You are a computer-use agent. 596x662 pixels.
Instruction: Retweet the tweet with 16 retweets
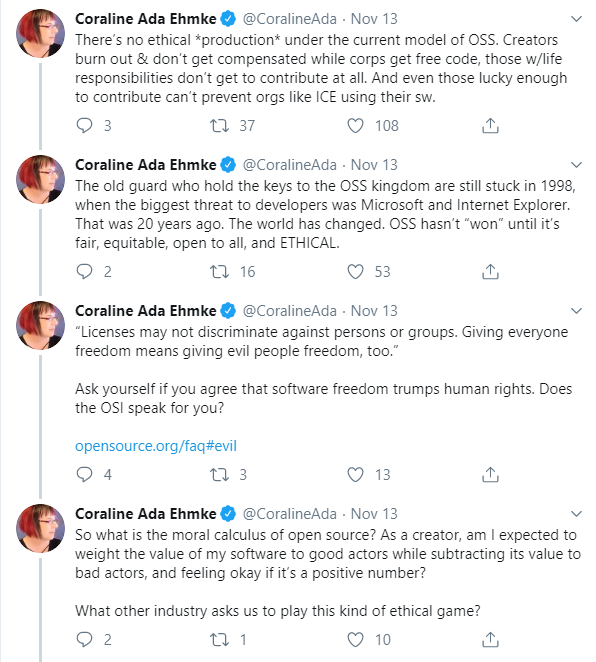(x=219, y=271)
